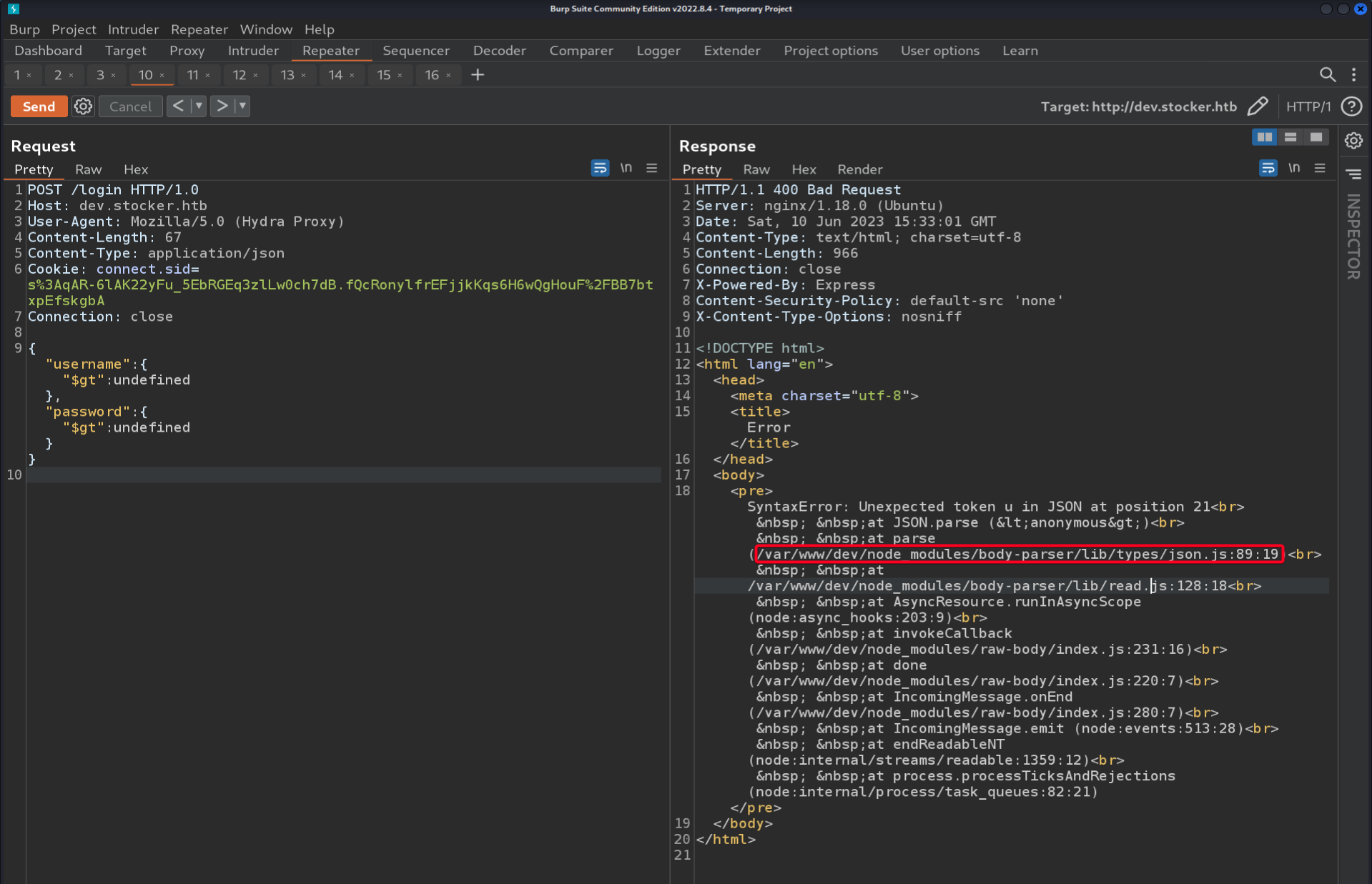The height and width of the screenshot is (884, 1372).
Task: Open Repeater tab options kebab menu
Action: click(x=1353, y=74)
